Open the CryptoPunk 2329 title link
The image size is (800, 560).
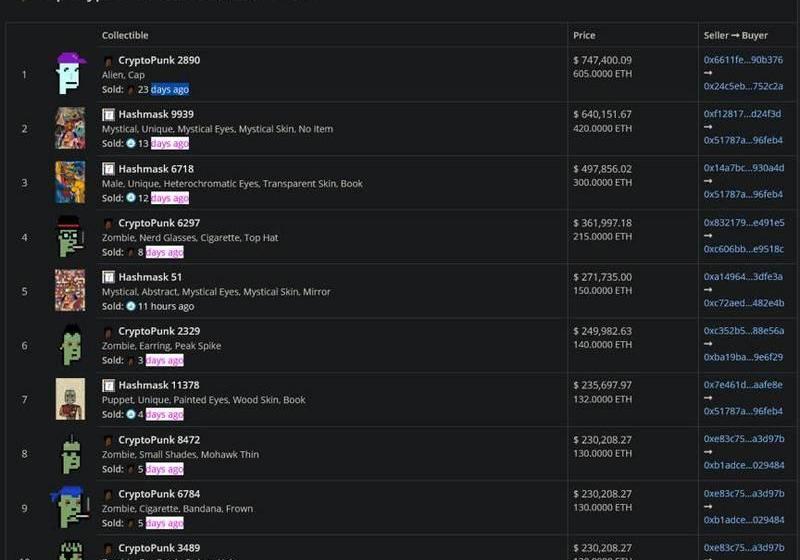159,331
